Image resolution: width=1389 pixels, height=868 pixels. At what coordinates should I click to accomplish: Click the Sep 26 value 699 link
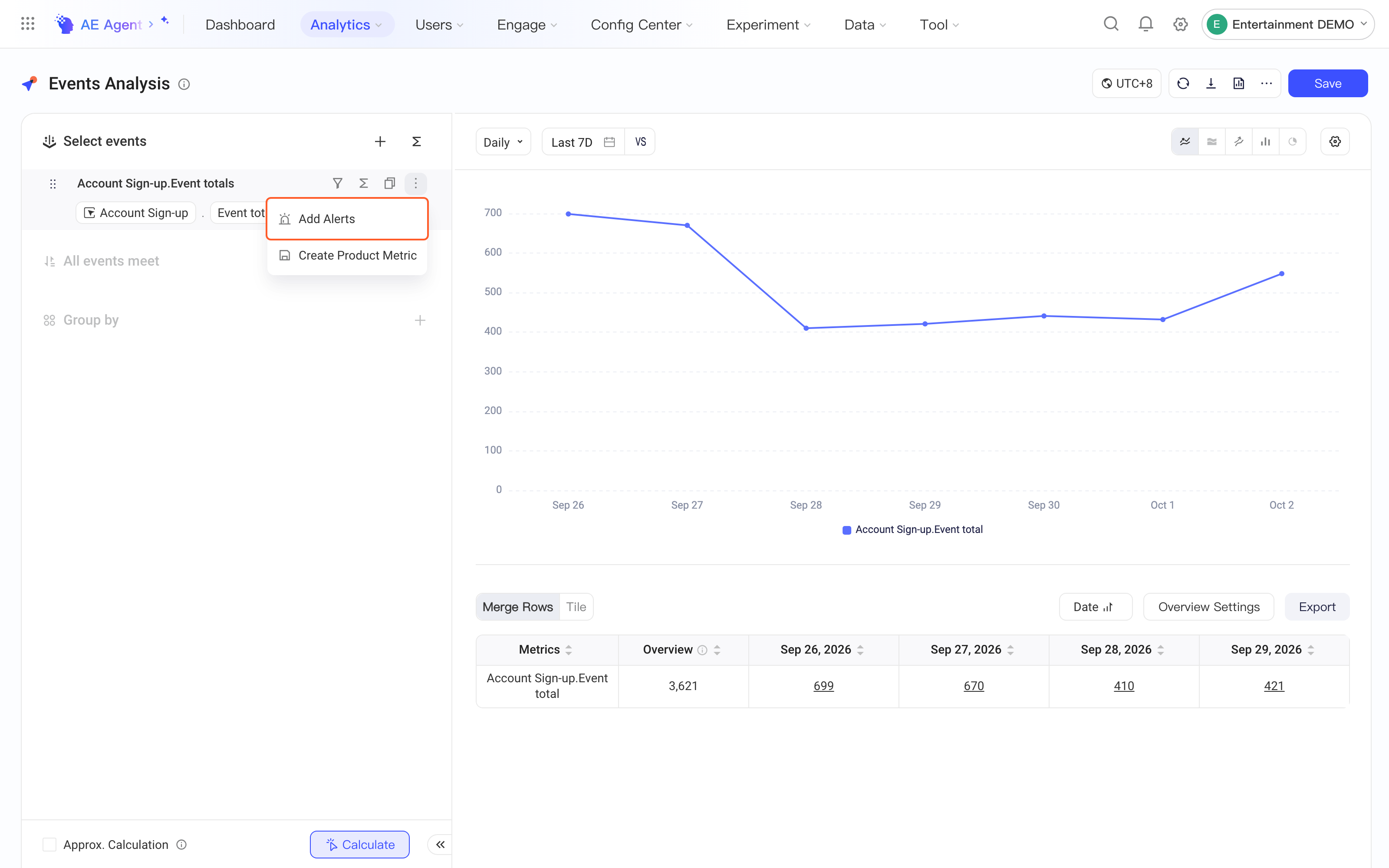click(x=823, y=686)
